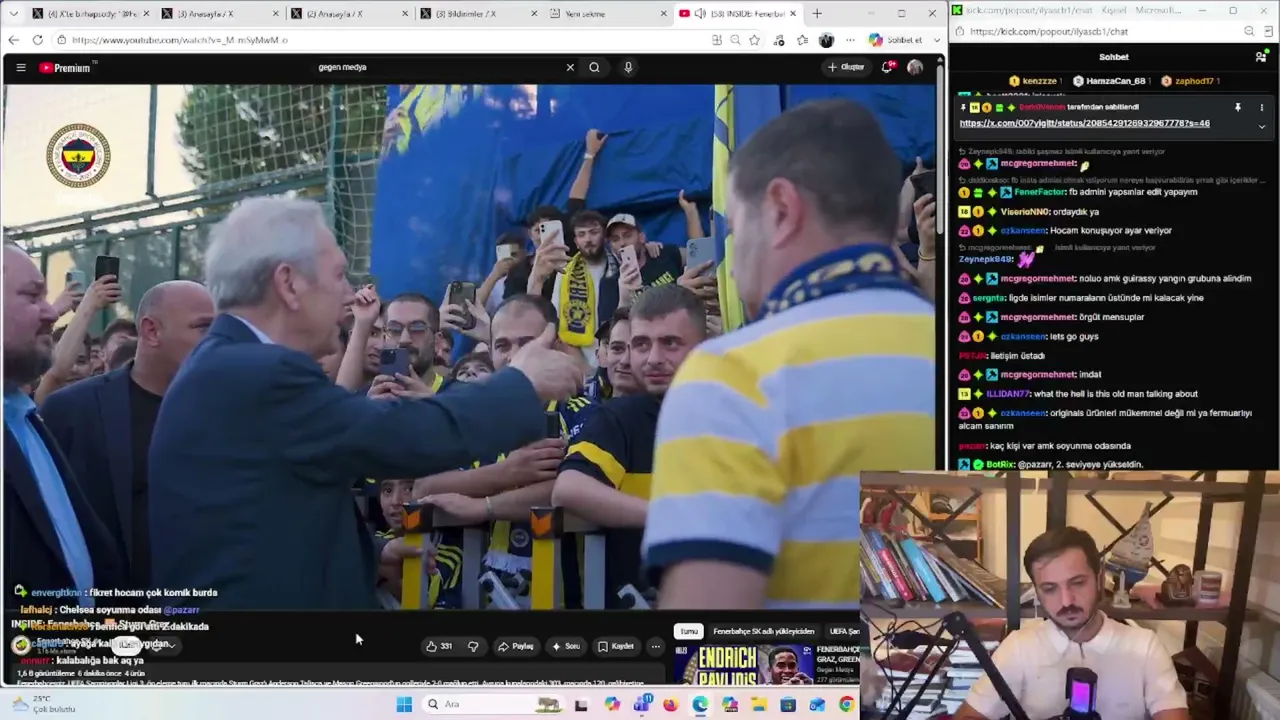Select the 'Tümü' filter chip

point(689,631)
